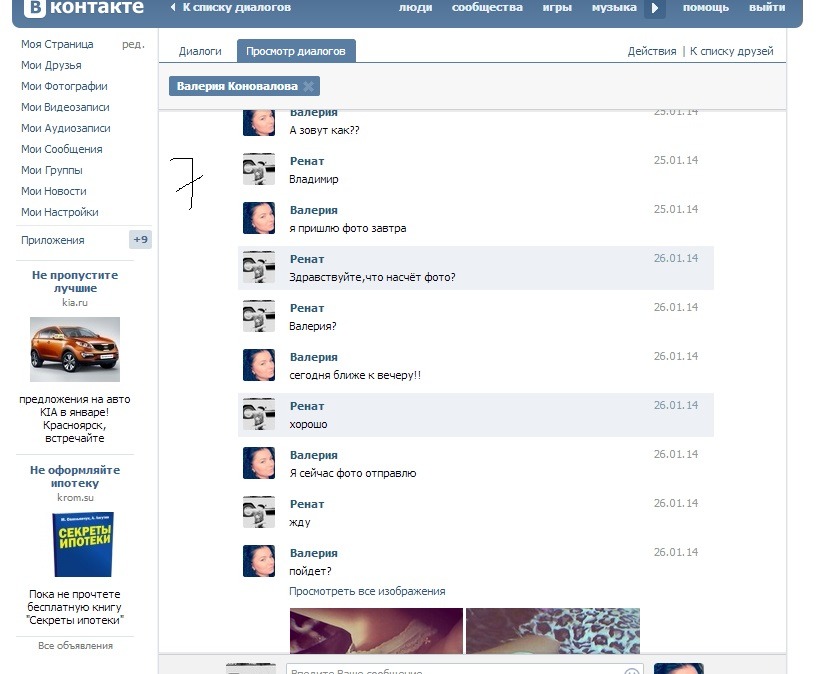Open игры in top menu
Image resolution: width=821 pixels, height=674 pixels.
coord(557,8)
